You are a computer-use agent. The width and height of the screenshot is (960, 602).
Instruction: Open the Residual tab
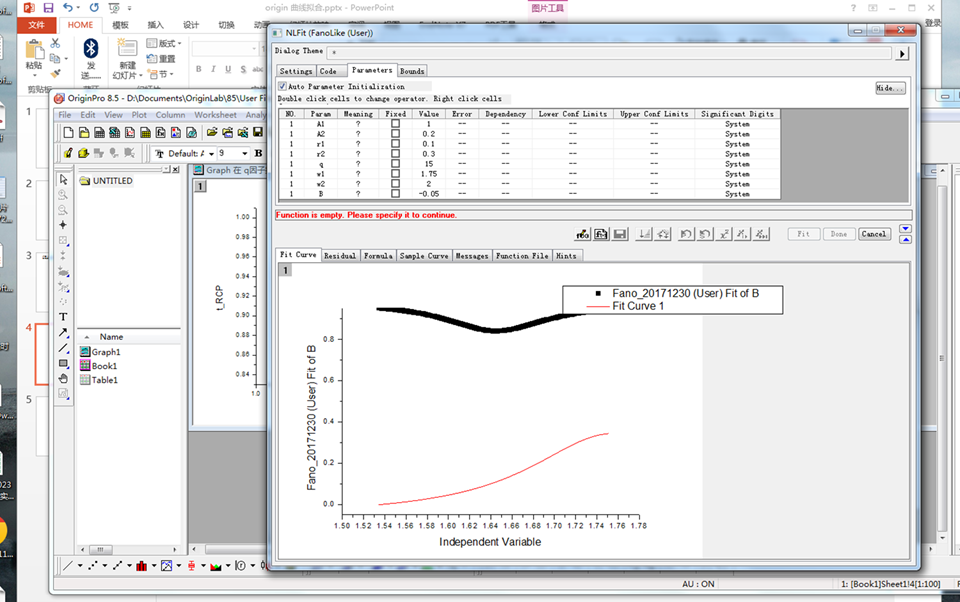pyautogui.click(x=340, y=256)
